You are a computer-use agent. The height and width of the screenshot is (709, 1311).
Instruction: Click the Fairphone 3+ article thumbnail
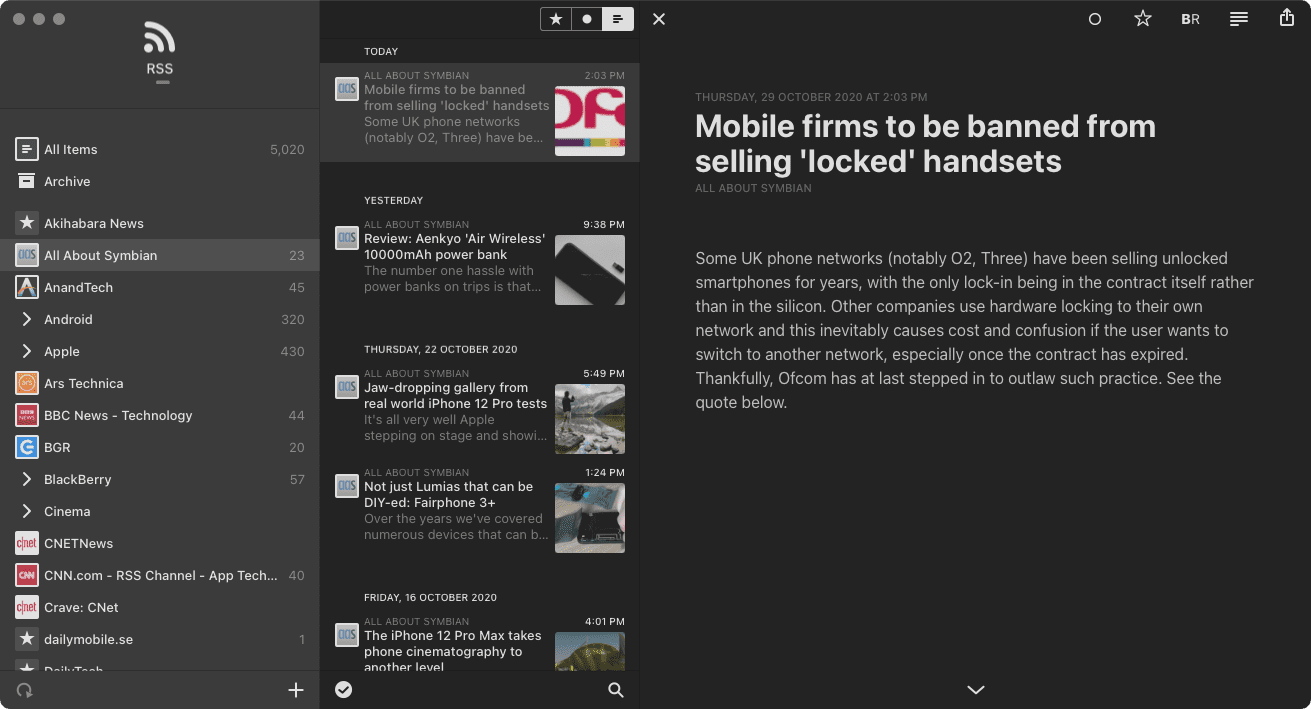pos(590,518)
